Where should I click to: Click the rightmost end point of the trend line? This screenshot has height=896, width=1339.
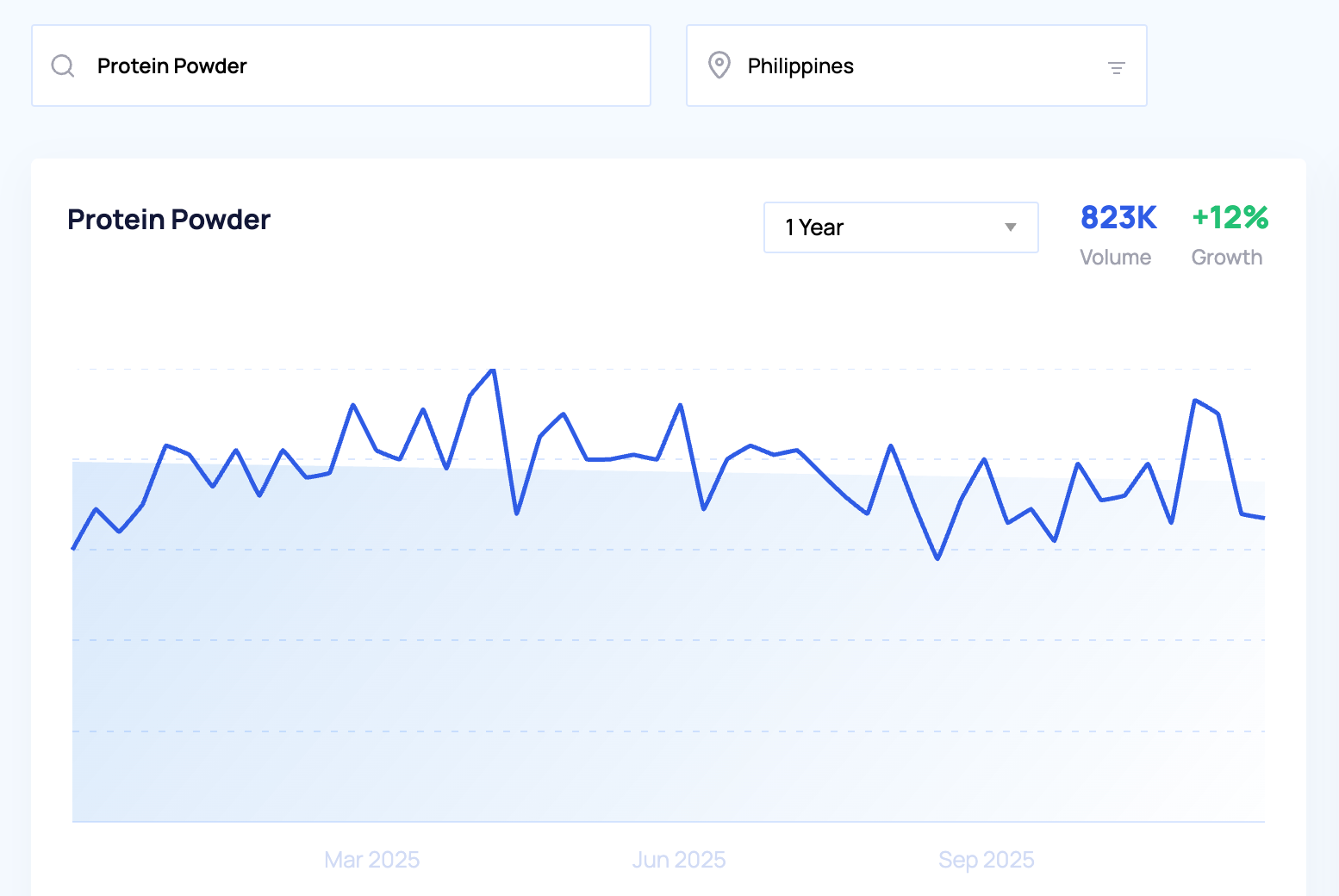pyautogui.click(x=1263, y=518)
